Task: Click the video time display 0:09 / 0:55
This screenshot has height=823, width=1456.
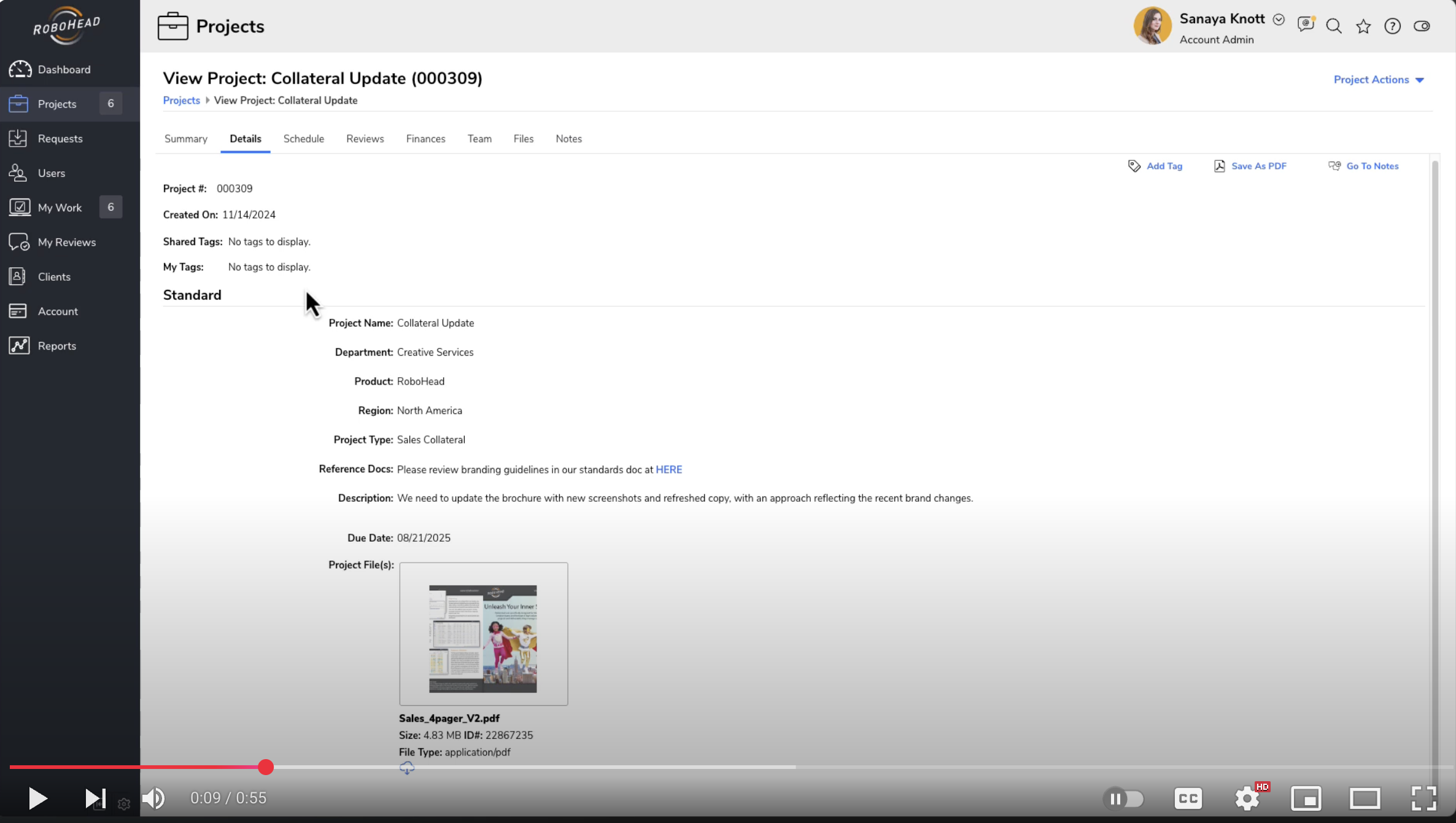Action: coord(228,798)
